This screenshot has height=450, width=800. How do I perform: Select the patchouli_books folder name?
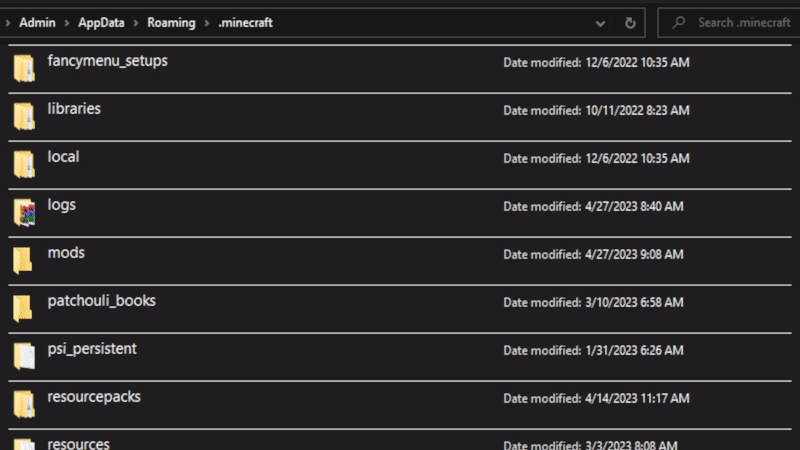101,300
